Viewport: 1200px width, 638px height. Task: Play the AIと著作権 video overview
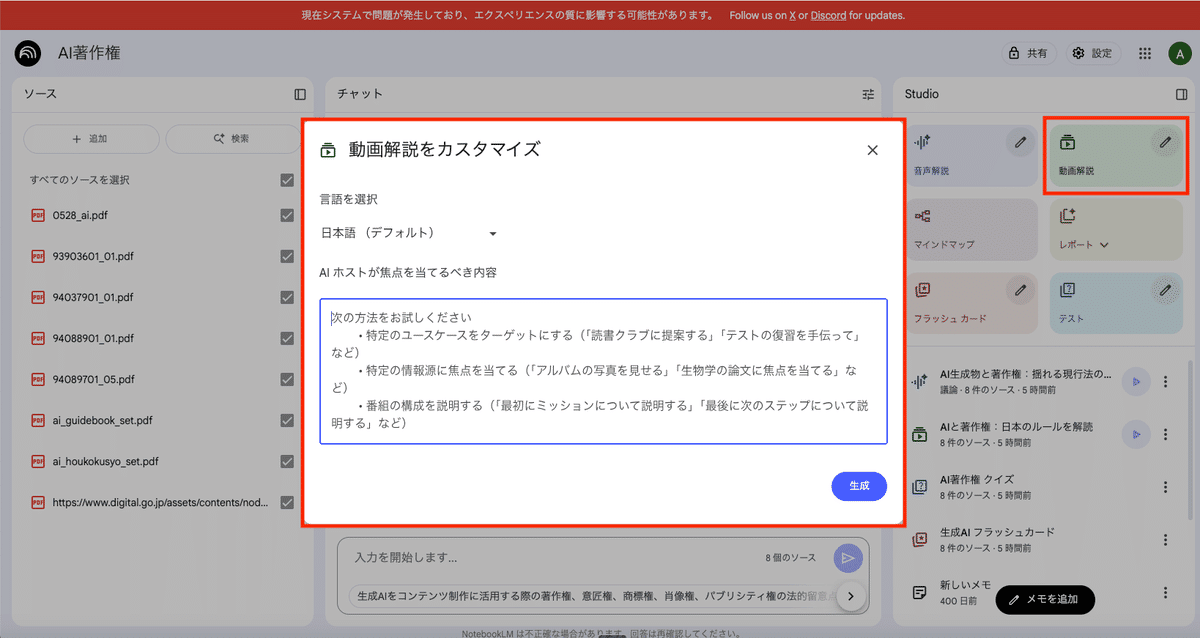tap(1134, 433)
